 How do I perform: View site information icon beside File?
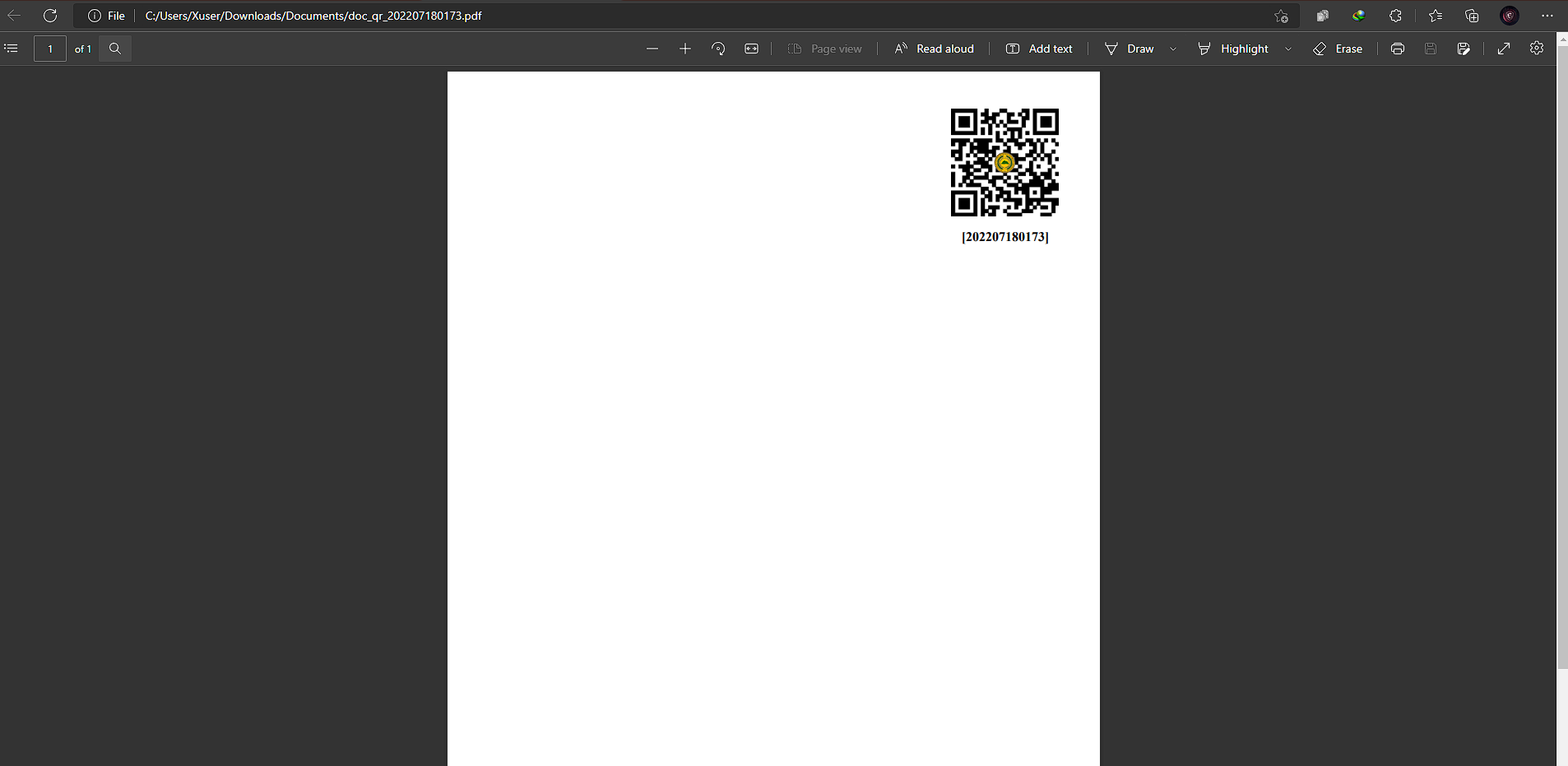point(95,16)
